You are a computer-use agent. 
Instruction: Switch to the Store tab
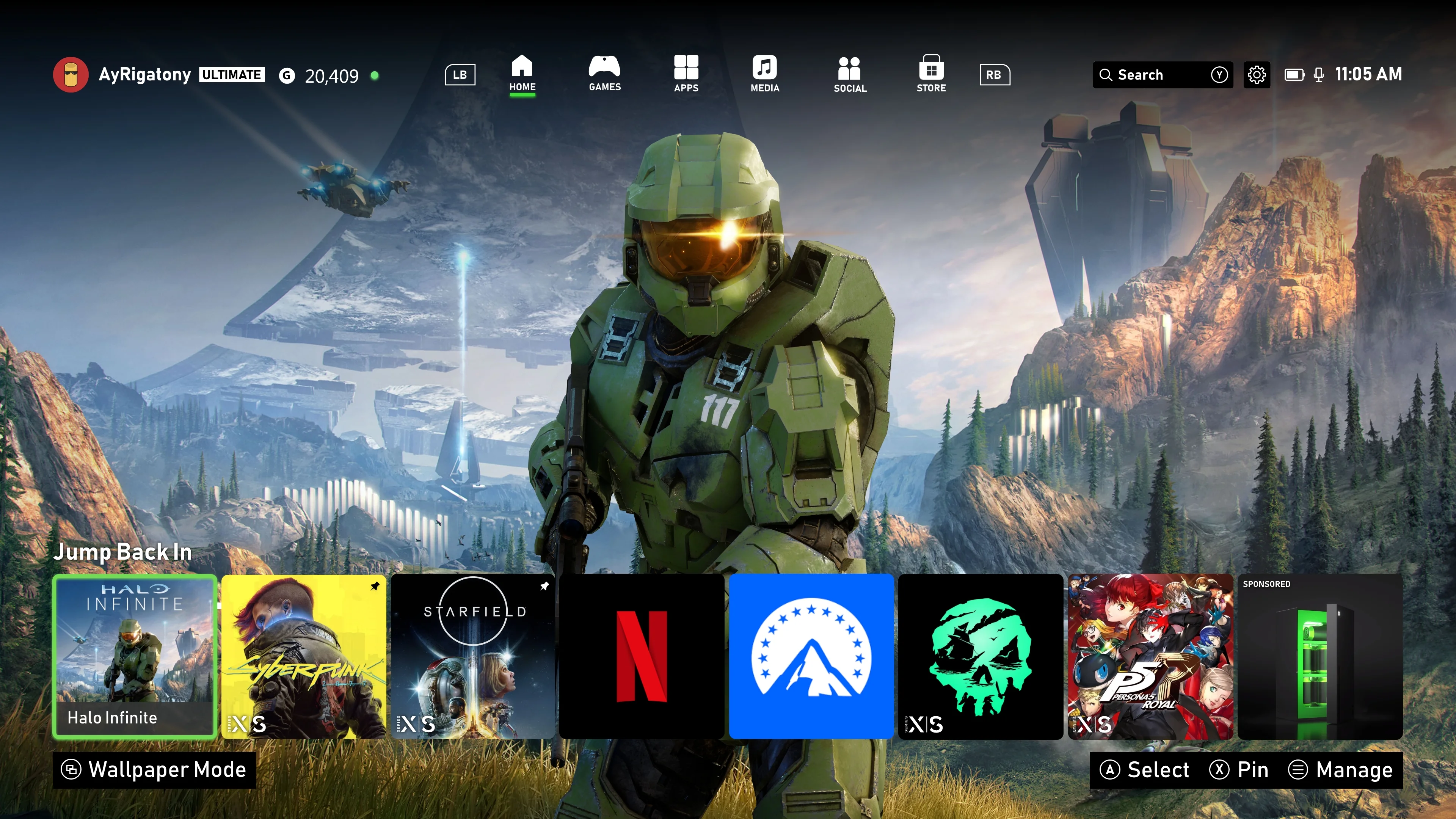tap(932, 74)
